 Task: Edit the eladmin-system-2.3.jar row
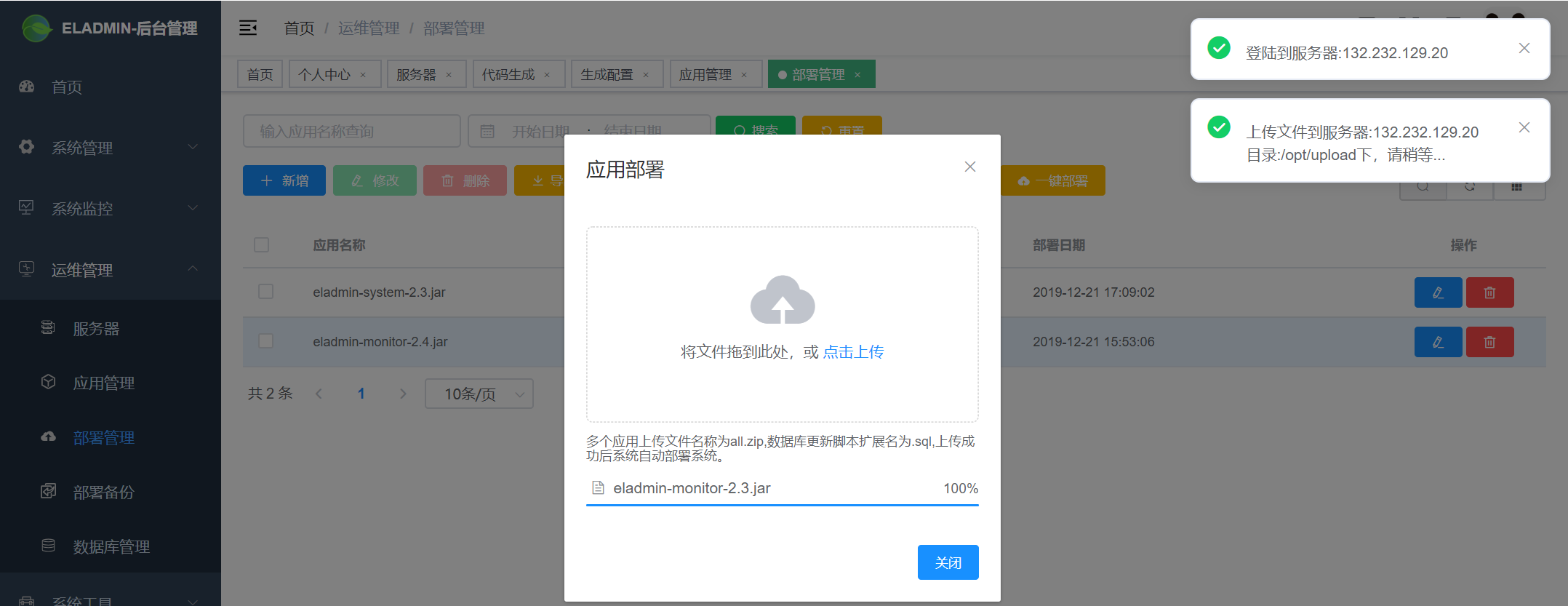pos(1438,292)
